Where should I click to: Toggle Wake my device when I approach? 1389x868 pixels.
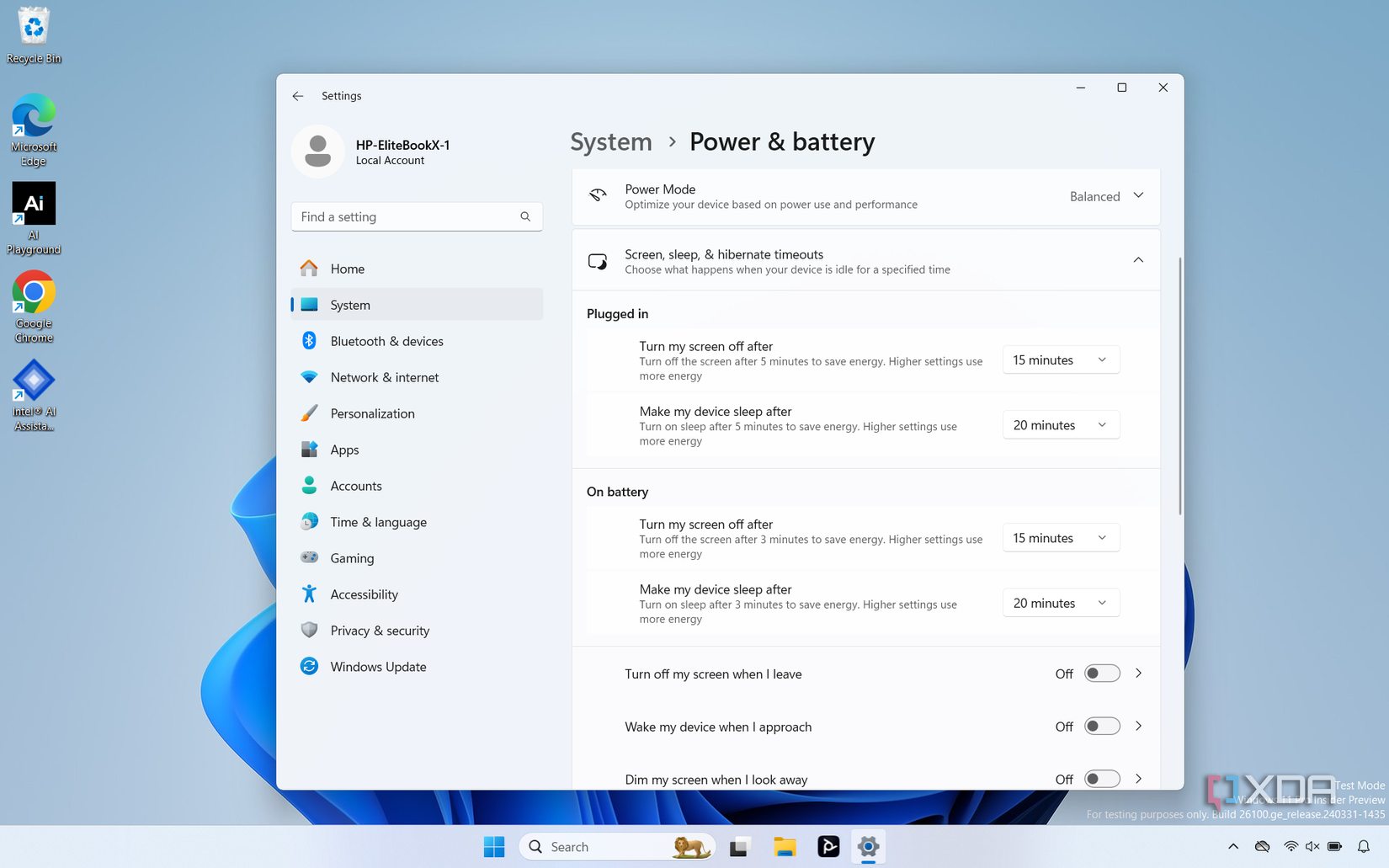click(1101, 727)
